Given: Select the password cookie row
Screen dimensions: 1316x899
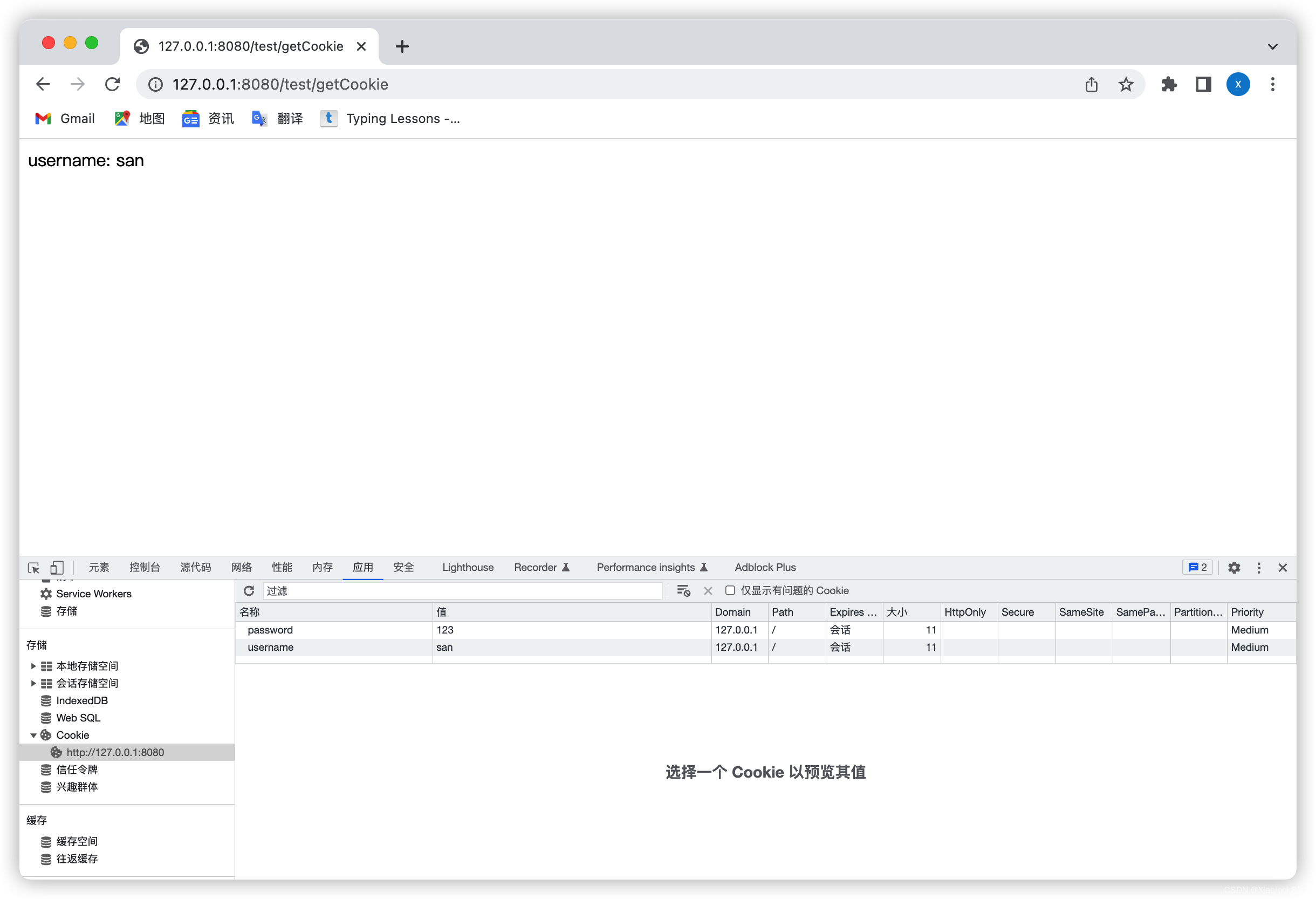Looking at the screenshot, I should pyautogui.click(x=765, y=630).
